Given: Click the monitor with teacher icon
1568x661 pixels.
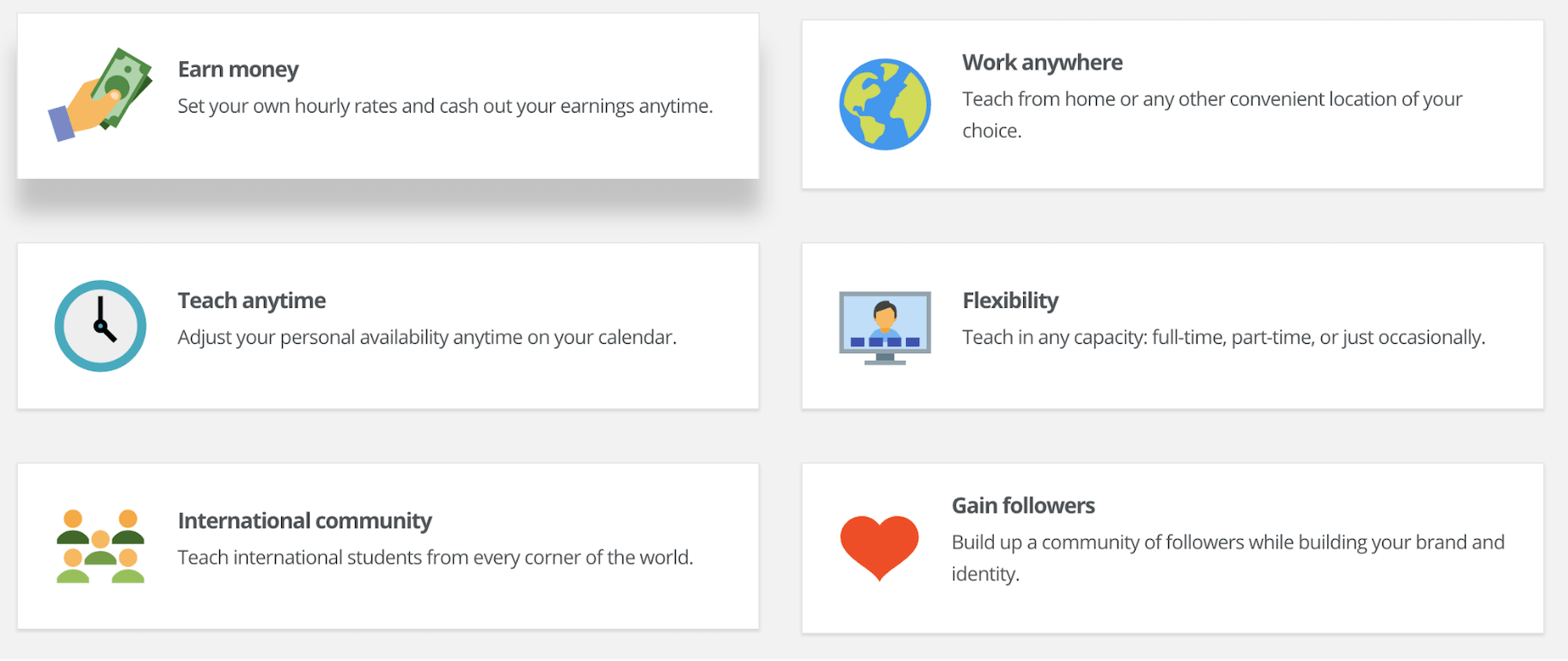Looking at the screenshot, I should click(x=885, y=327).
